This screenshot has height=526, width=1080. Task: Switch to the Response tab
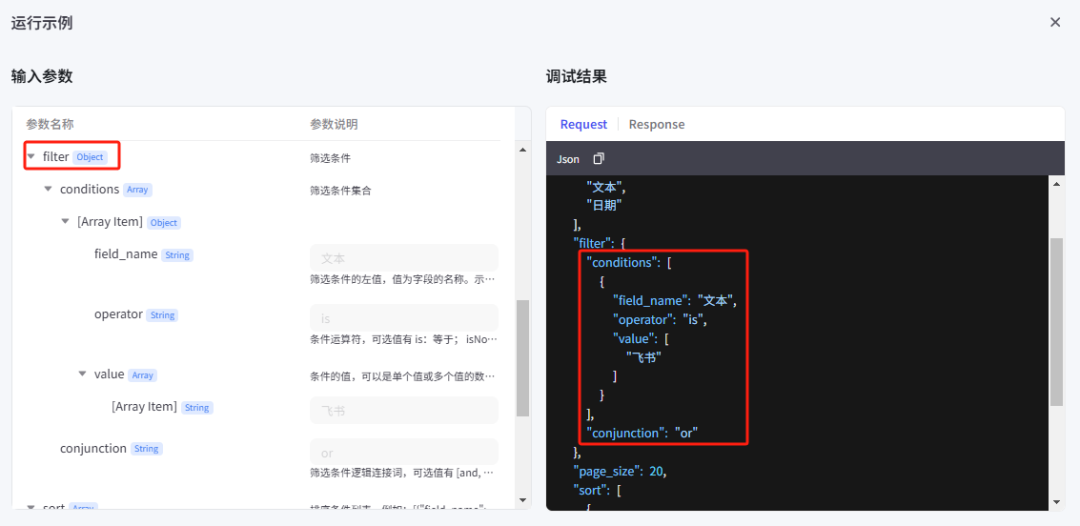[656, 125]
